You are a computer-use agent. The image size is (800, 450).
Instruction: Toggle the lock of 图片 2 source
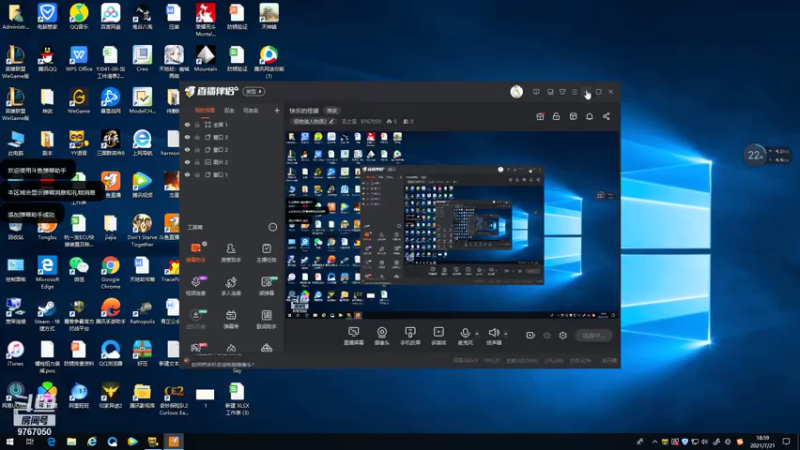[x=197, y=162]
